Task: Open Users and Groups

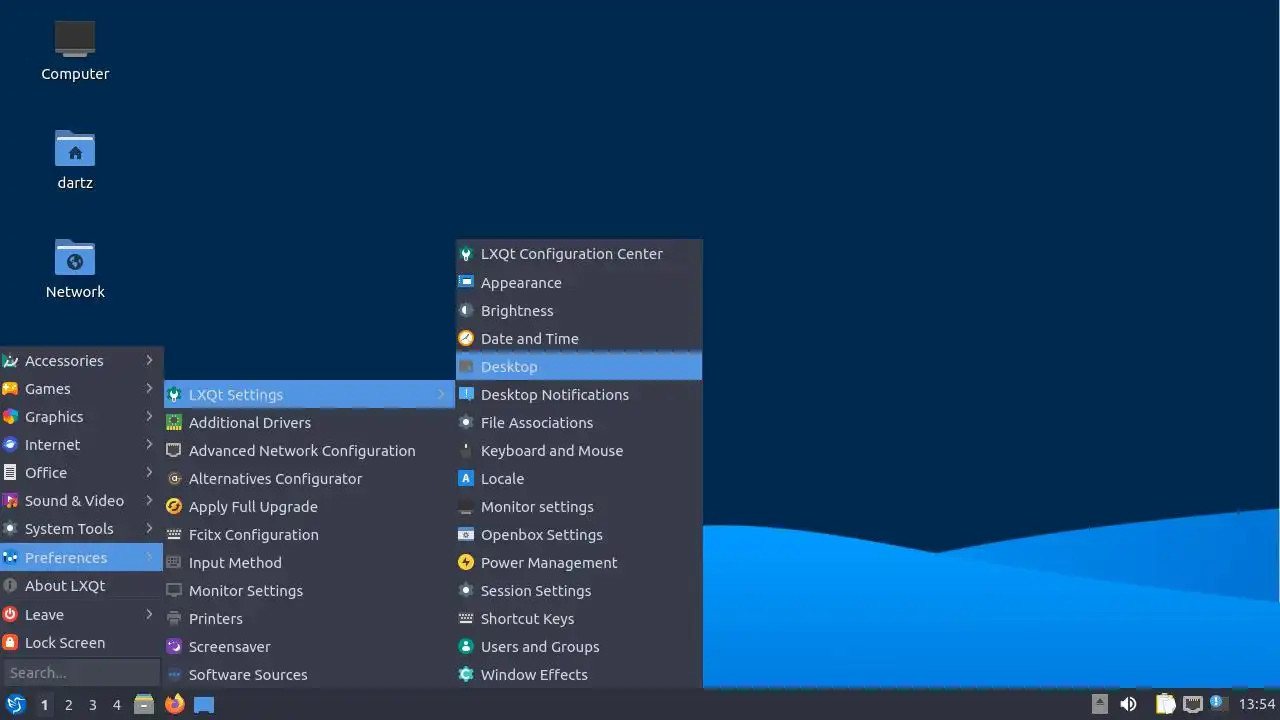Action: 579,647
